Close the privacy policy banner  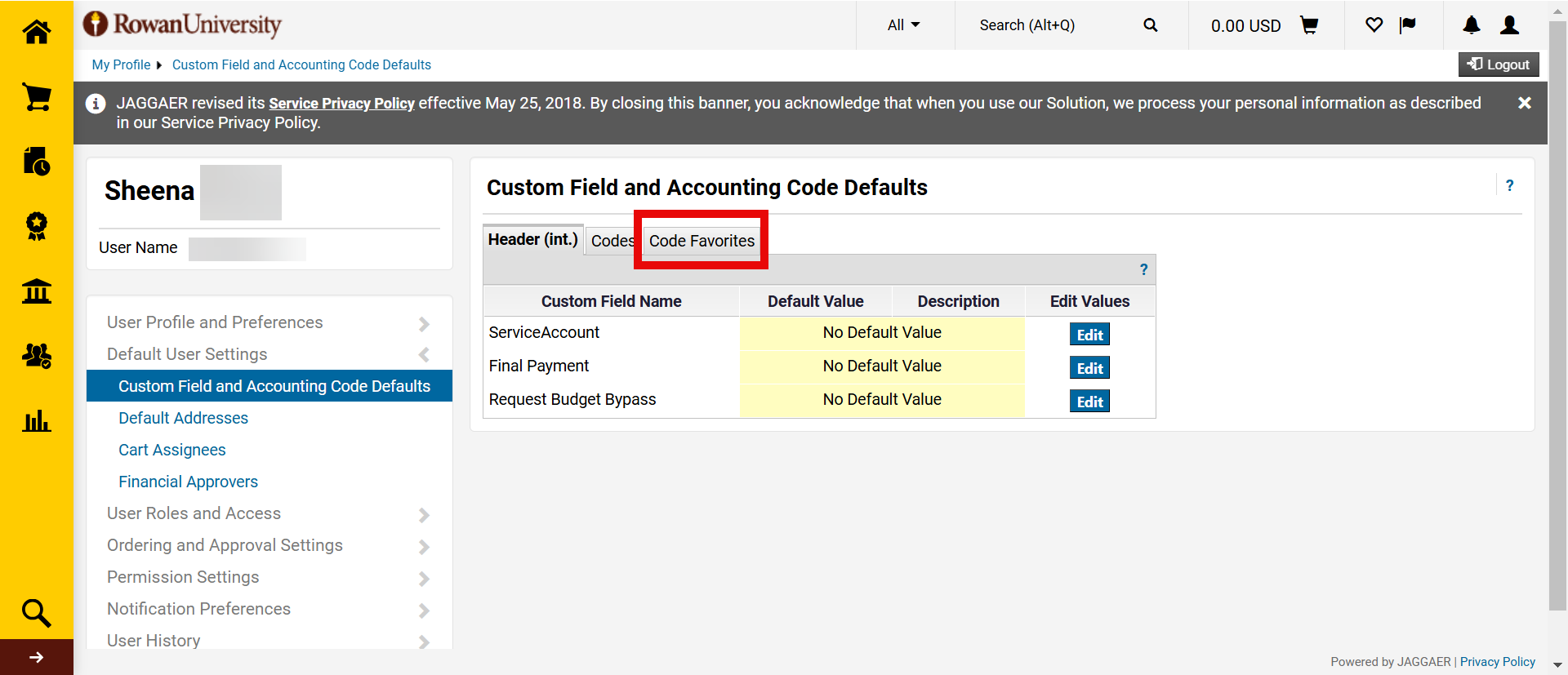[x=1524, y=103]
